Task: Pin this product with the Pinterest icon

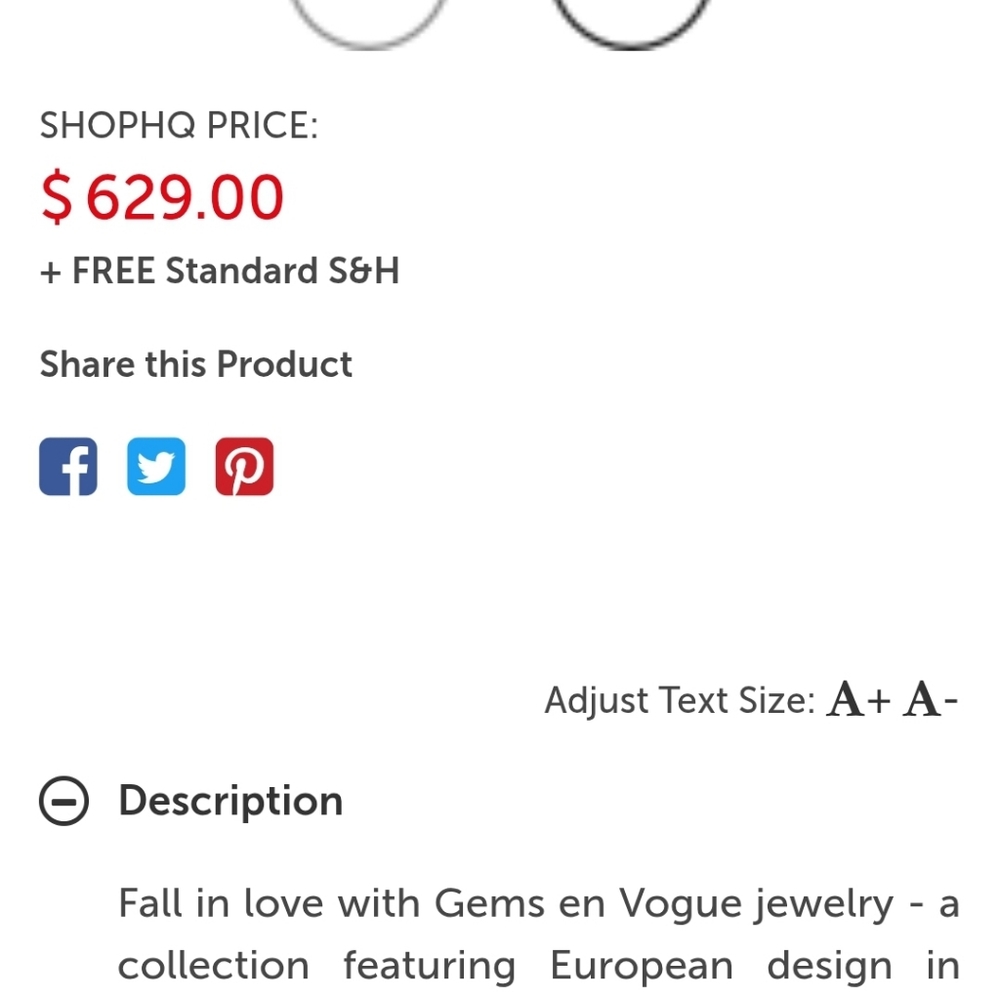Action: [244, 466]
